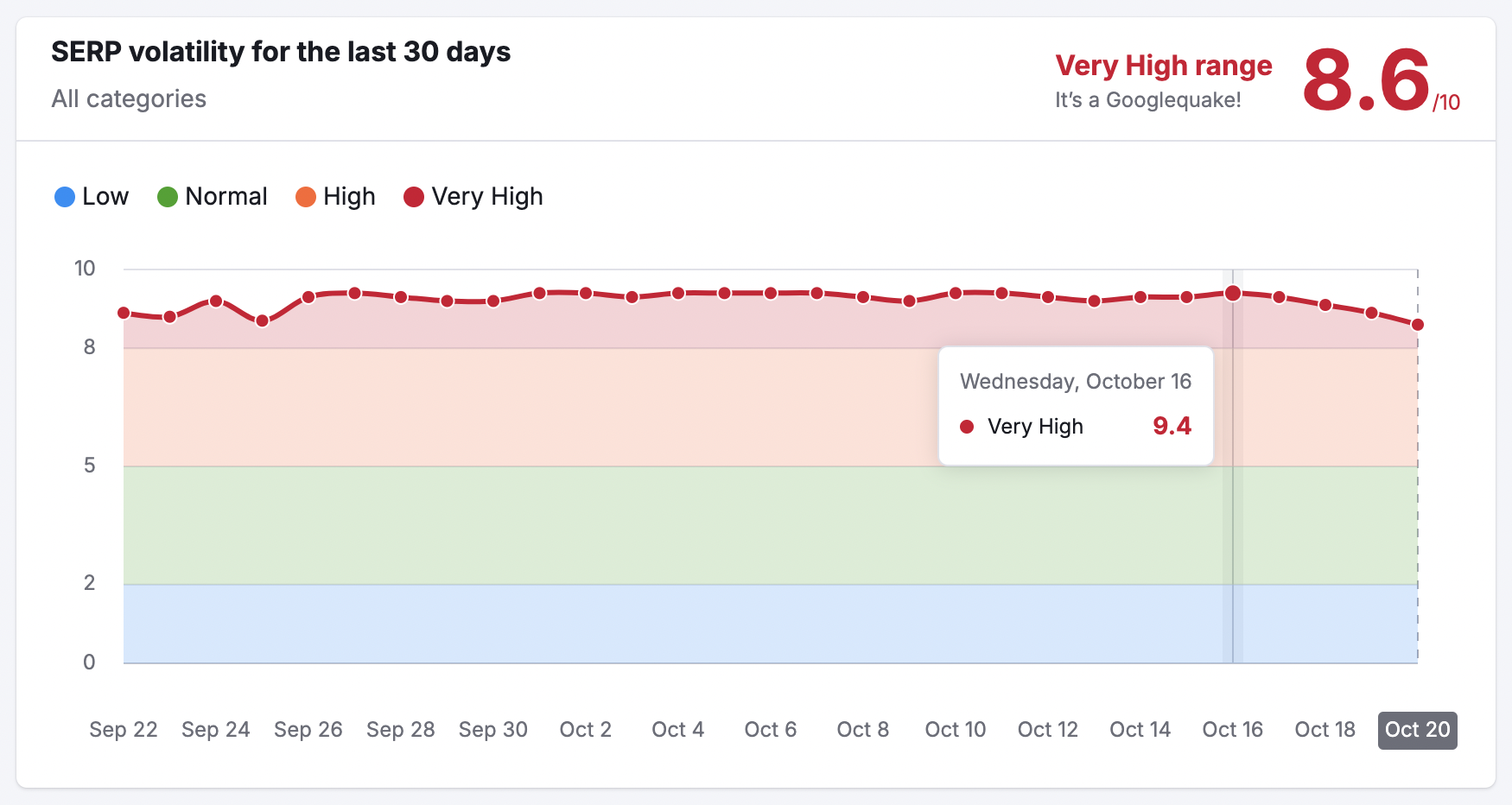Click the Sep 30 x-axis label

[x=493, y=730]
